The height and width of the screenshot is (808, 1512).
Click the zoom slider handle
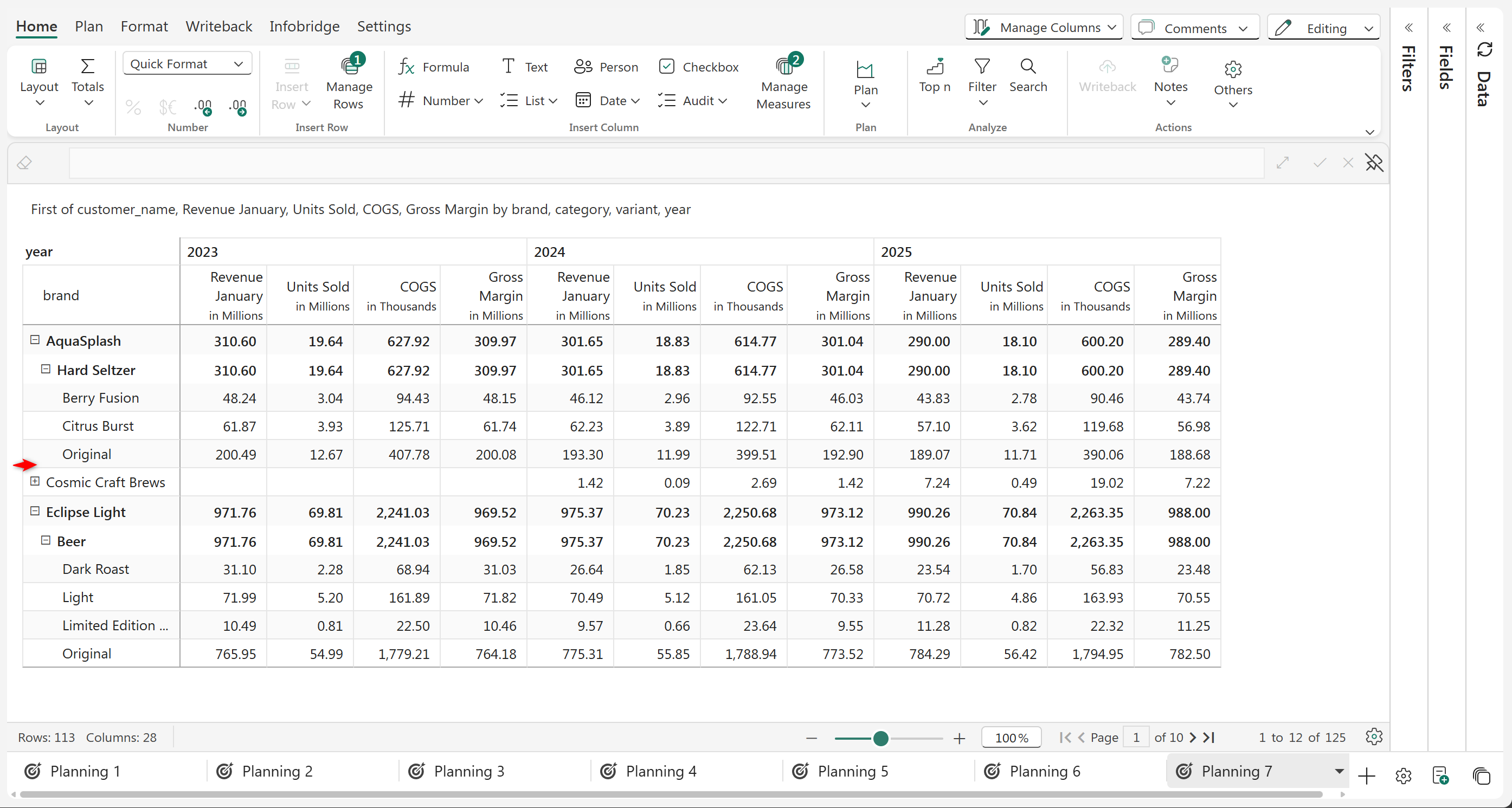pyautogui.click(x=880, y=738)
